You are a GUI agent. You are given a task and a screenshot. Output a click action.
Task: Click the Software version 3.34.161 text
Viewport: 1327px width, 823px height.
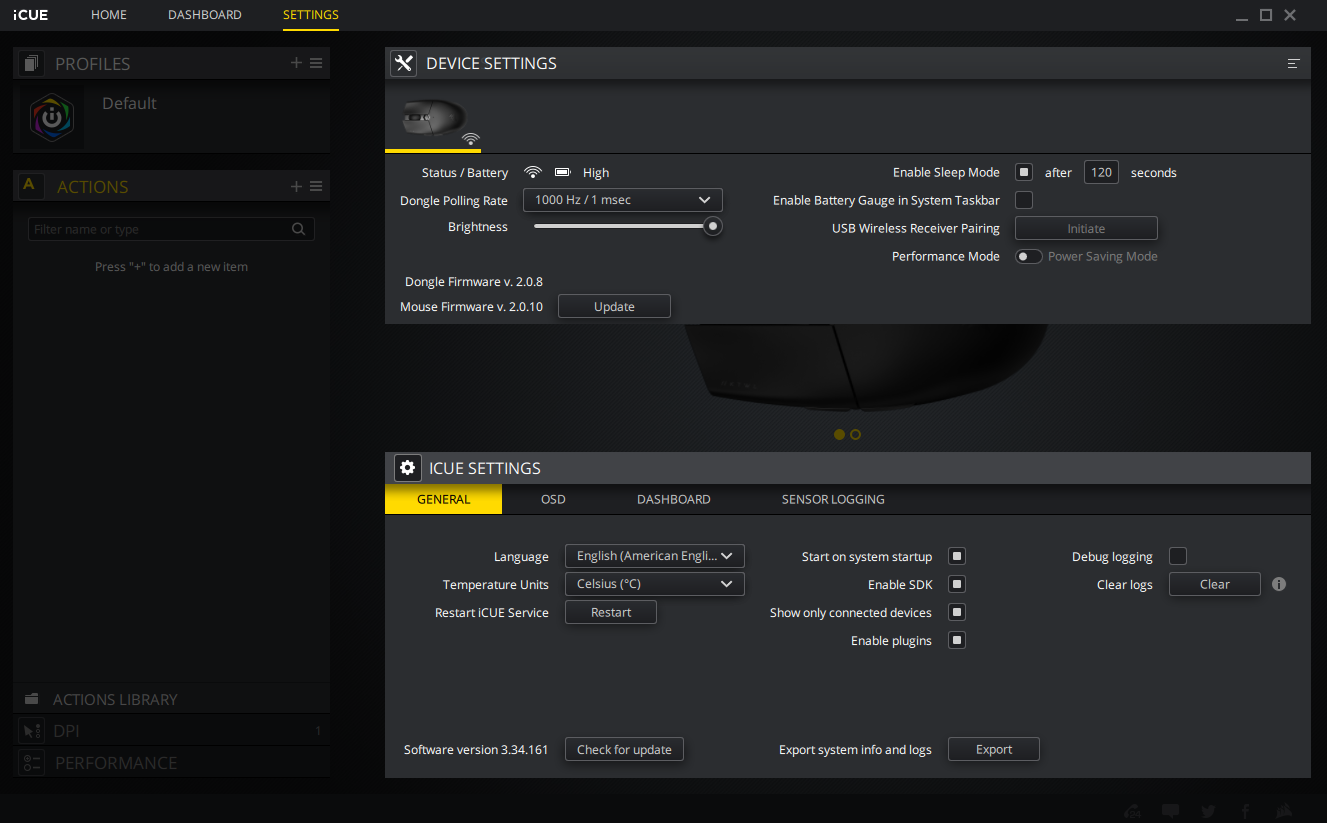[x=476, y=749]
